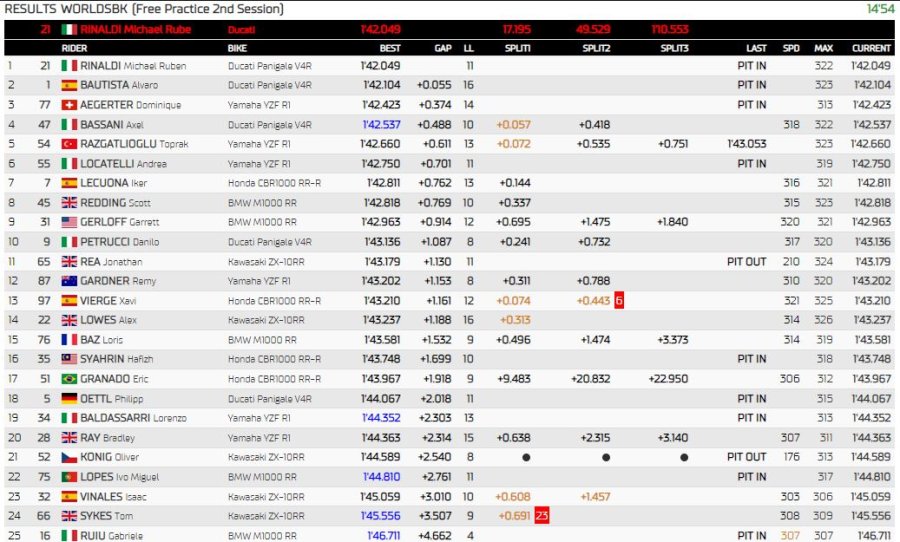Click Spanish flag next to BAUTISTA
Image resolution: width=900 pixels, height=542 pixels.
point(69,85)
